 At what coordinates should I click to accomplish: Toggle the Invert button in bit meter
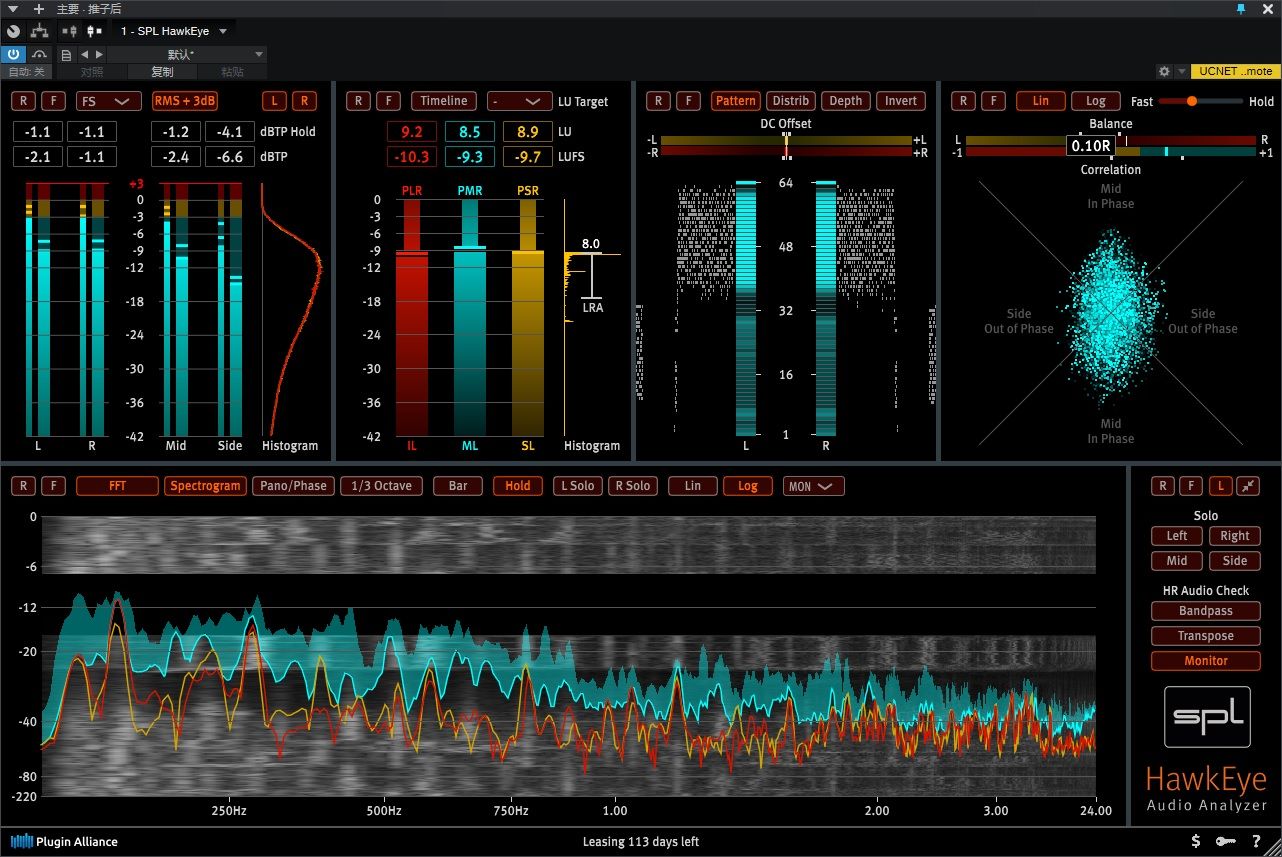click(x=901, y=101)
